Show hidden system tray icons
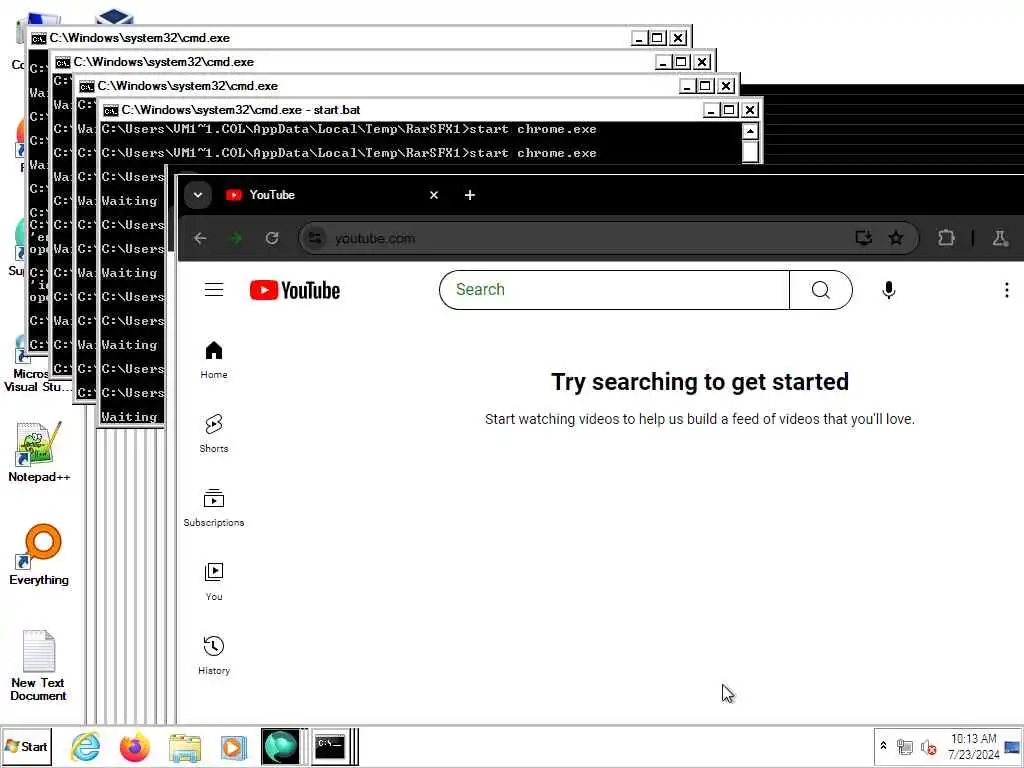 coord(883,746)
